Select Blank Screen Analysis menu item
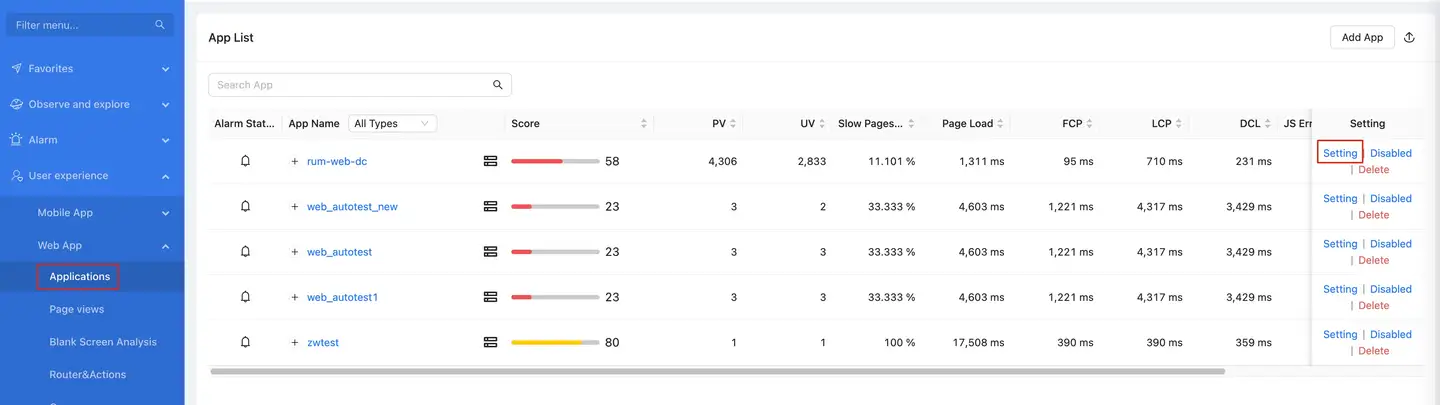This screenshot has width=1440, height=405. pyautogui.click(x=103, y=342)
